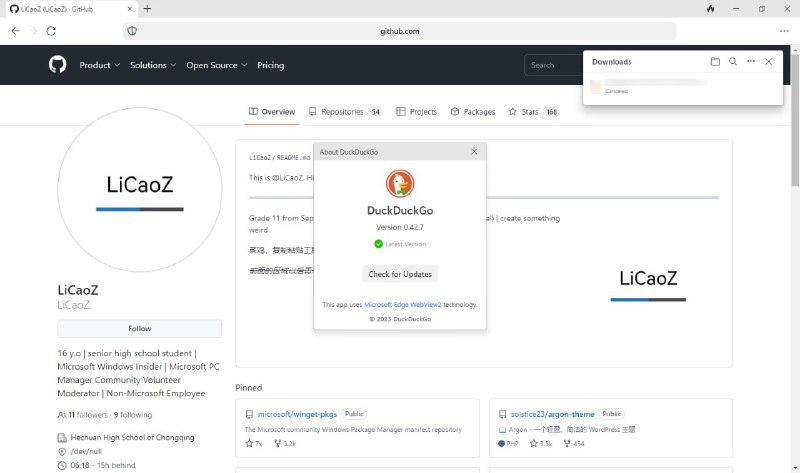Click the DuckDuckGo fire button icon
800x473 pixels.
click(710, 9)
